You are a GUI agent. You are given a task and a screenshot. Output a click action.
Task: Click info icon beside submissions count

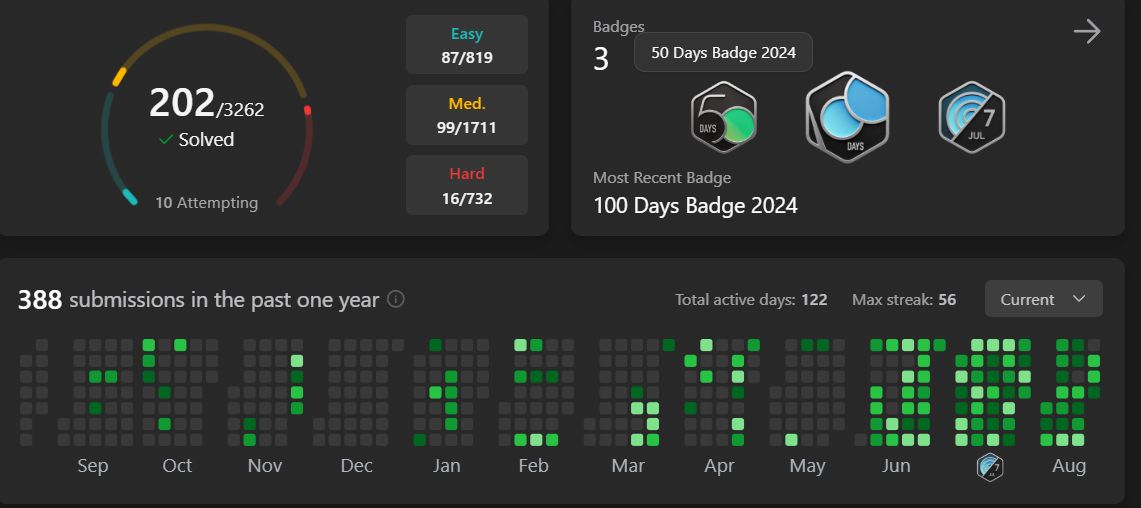click(395, 299)
